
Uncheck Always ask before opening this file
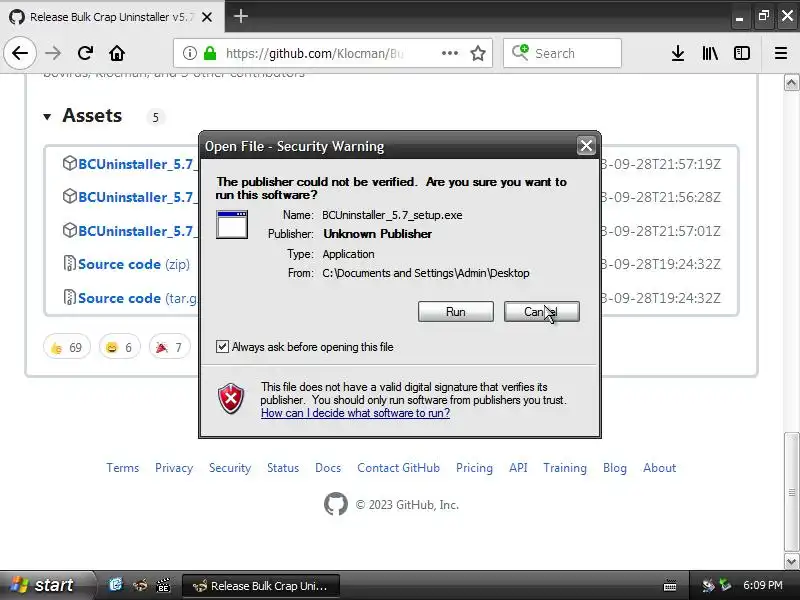point(222,346)
